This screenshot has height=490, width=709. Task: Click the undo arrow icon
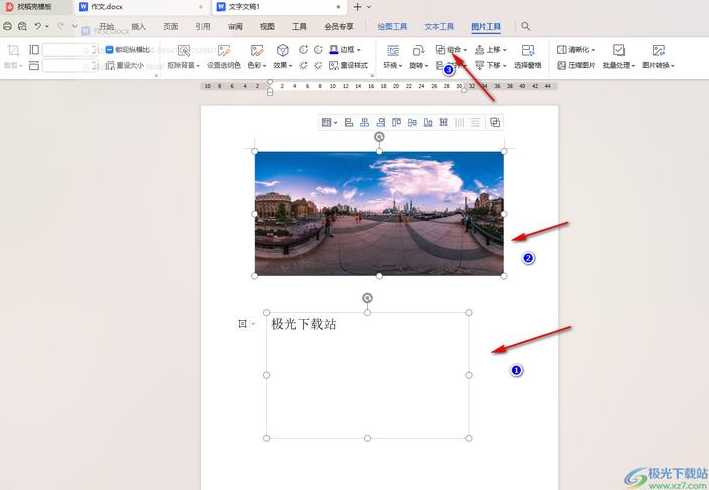coord(38,26)
